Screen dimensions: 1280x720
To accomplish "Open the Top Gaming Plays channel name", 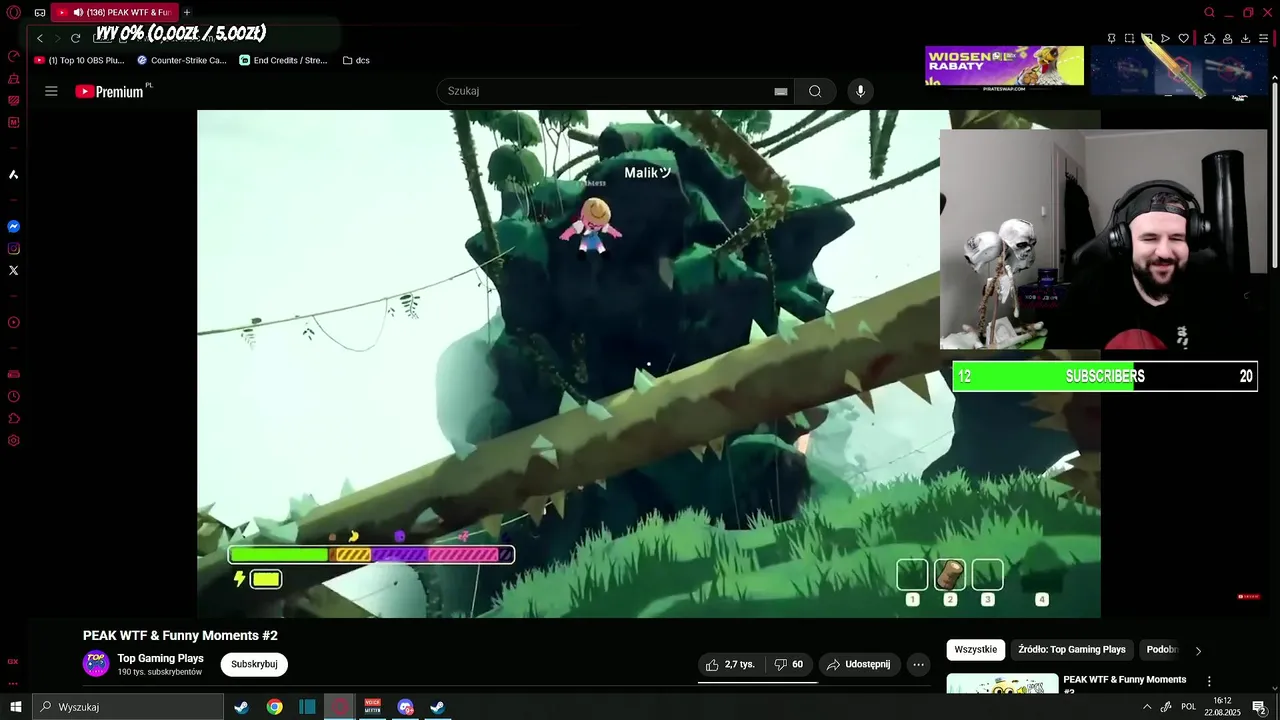I will 160,658.
